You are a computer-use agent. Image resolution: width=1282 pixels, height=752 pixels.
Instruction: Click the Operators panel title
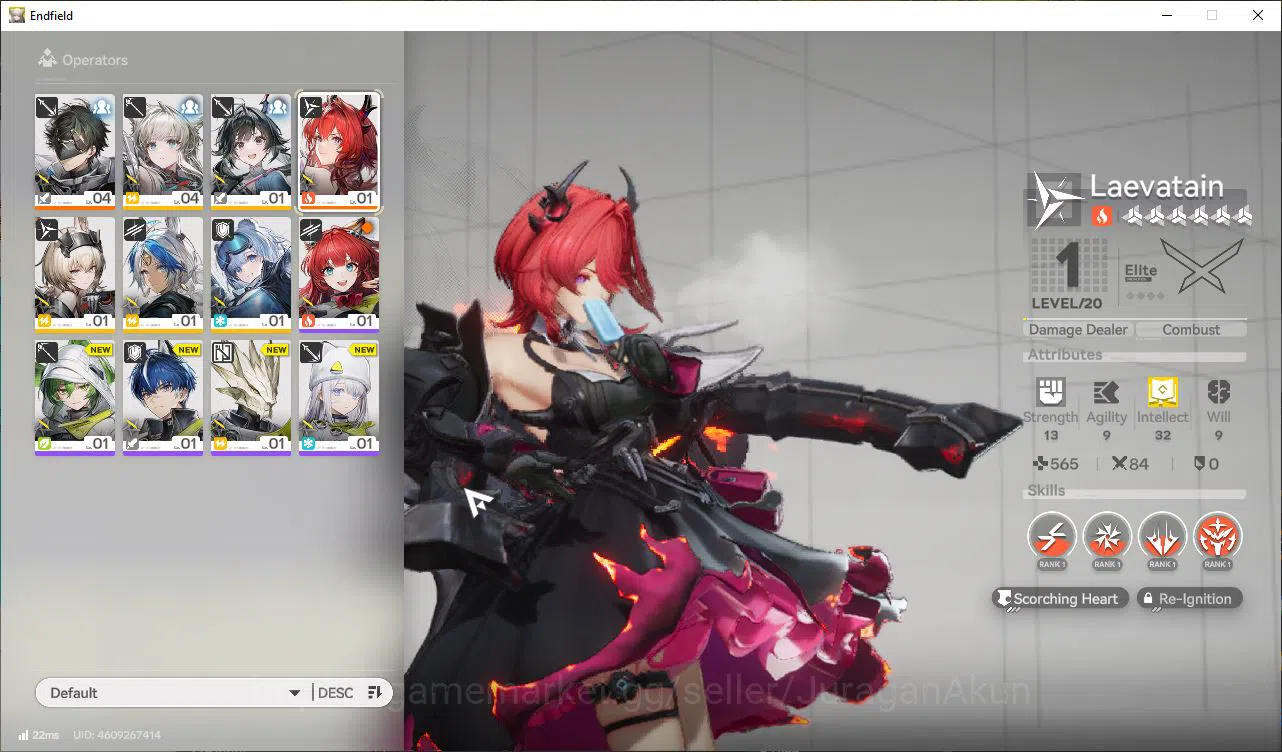click(x=95, y=60)
